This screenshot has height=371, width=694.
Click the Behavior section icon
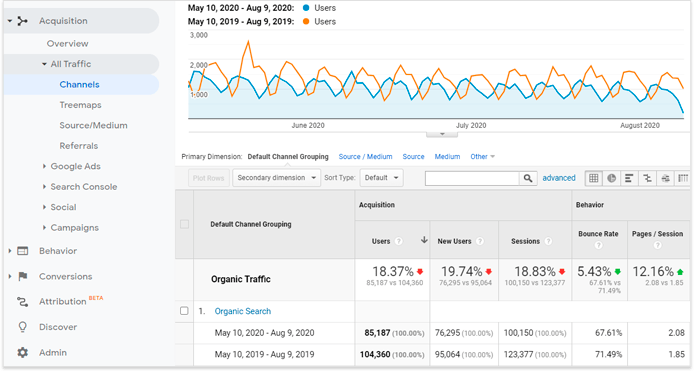click(23, 251)
